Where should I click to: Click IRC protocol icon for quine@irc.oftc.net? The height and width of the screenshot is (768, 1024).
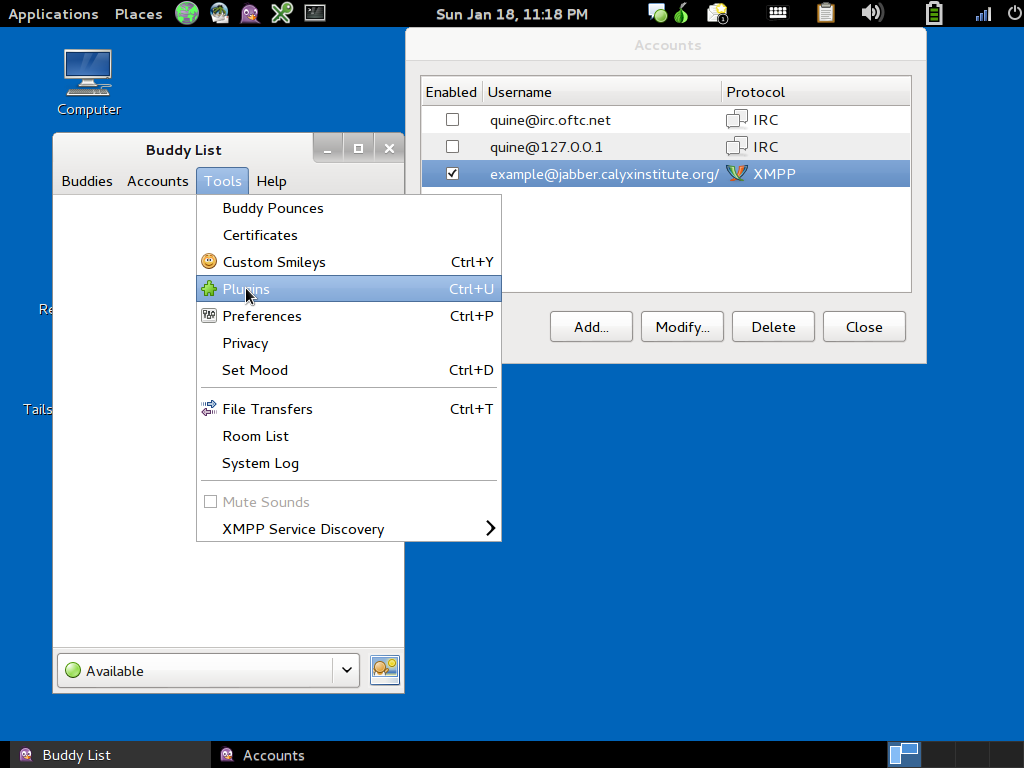click(737, 120)
